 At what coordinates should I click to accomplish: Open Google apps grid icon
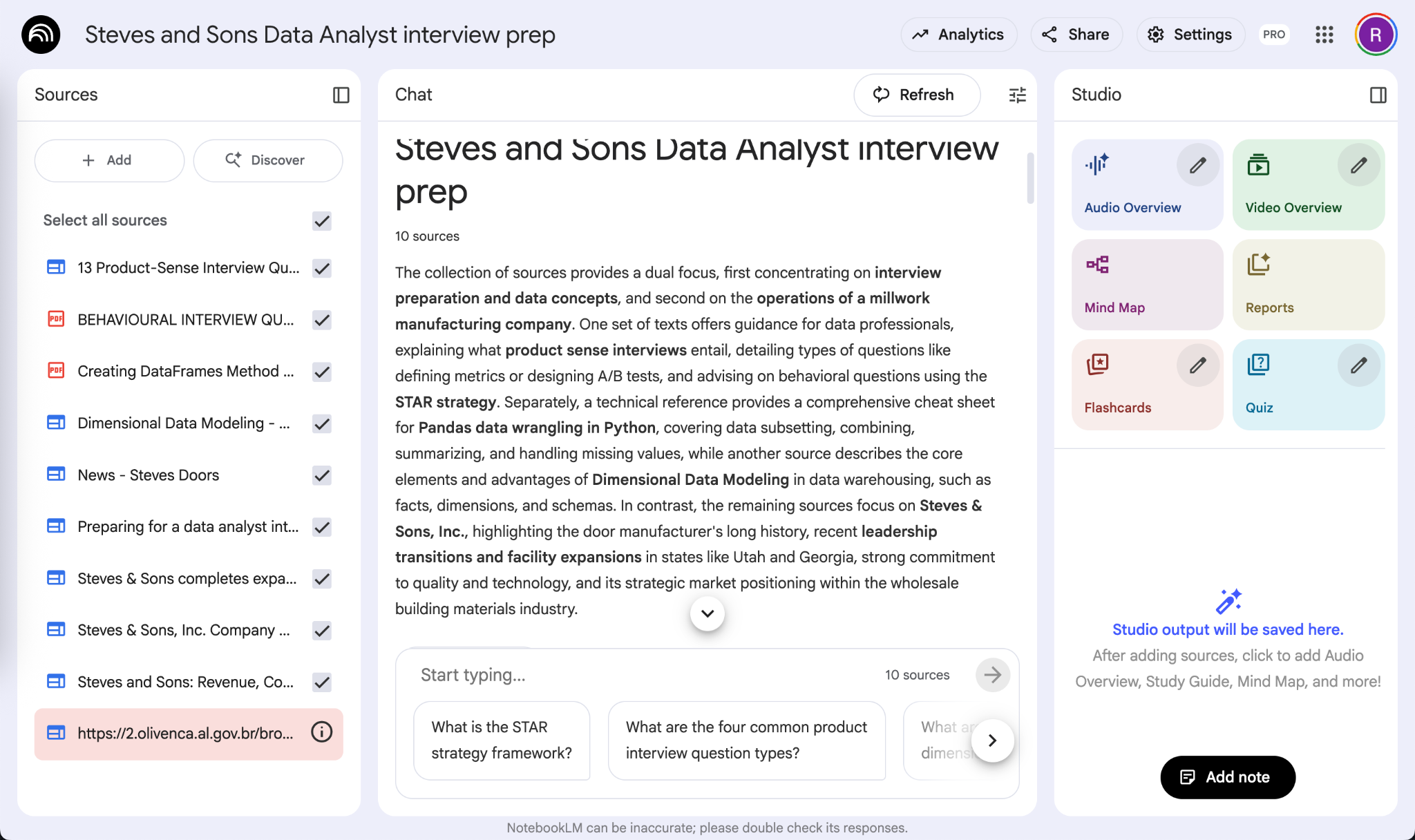1324,35
